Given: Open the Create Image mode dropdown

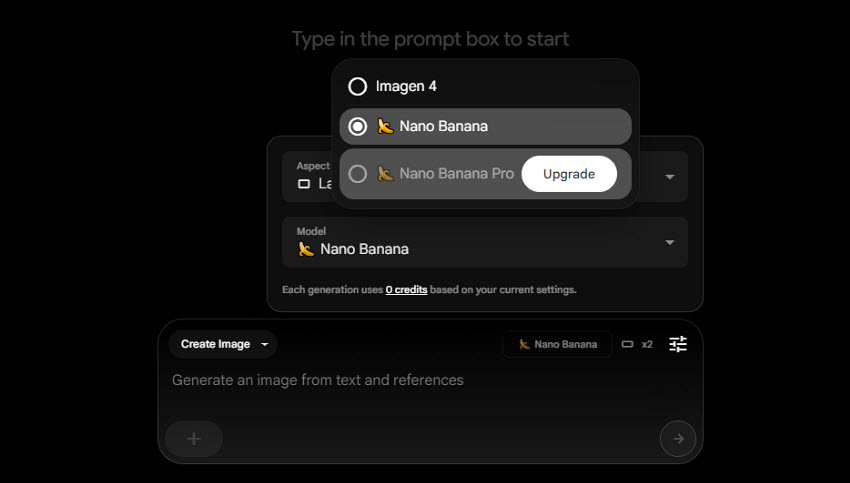Looking at the screenshot, I should click(223, 344).
